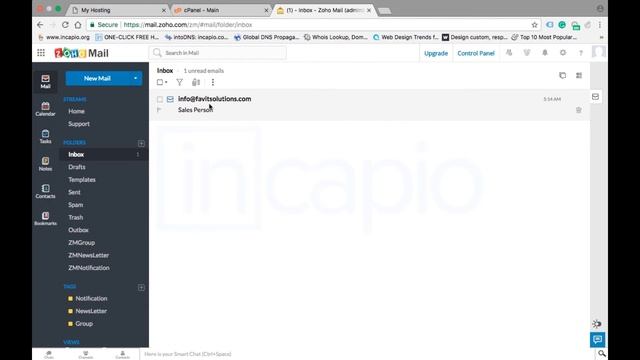Tick the checkbox of info@favitsolutions.com email

click(160, 99)
